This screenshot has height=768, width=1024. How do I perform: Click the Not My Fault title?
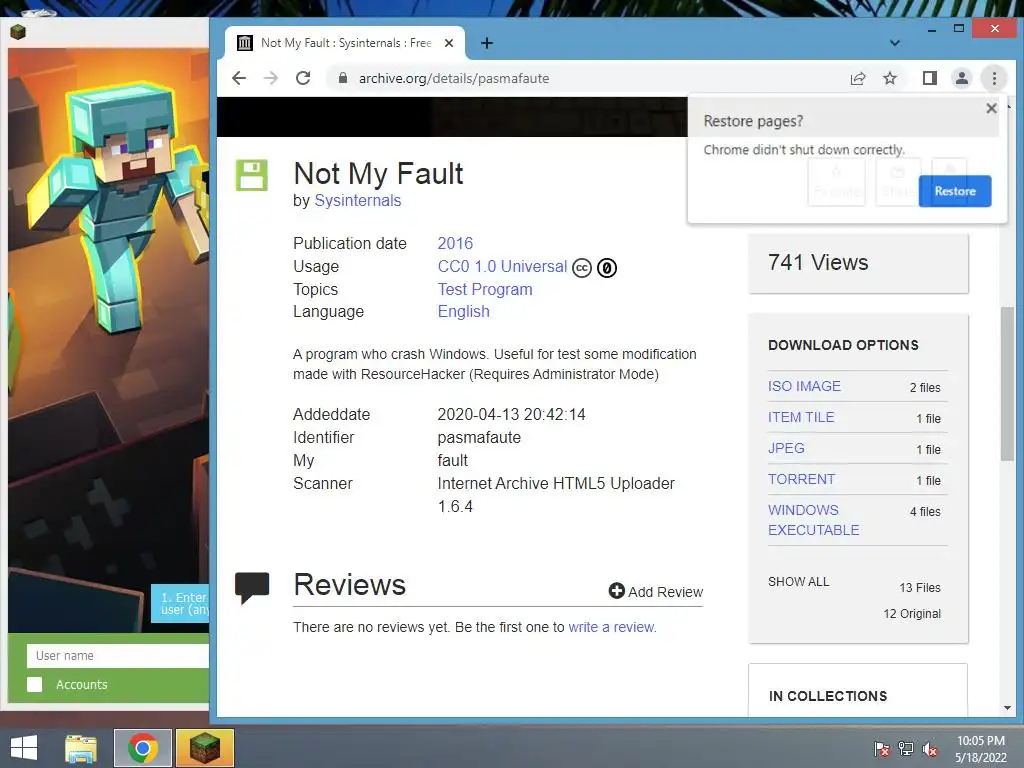(378, 174)
